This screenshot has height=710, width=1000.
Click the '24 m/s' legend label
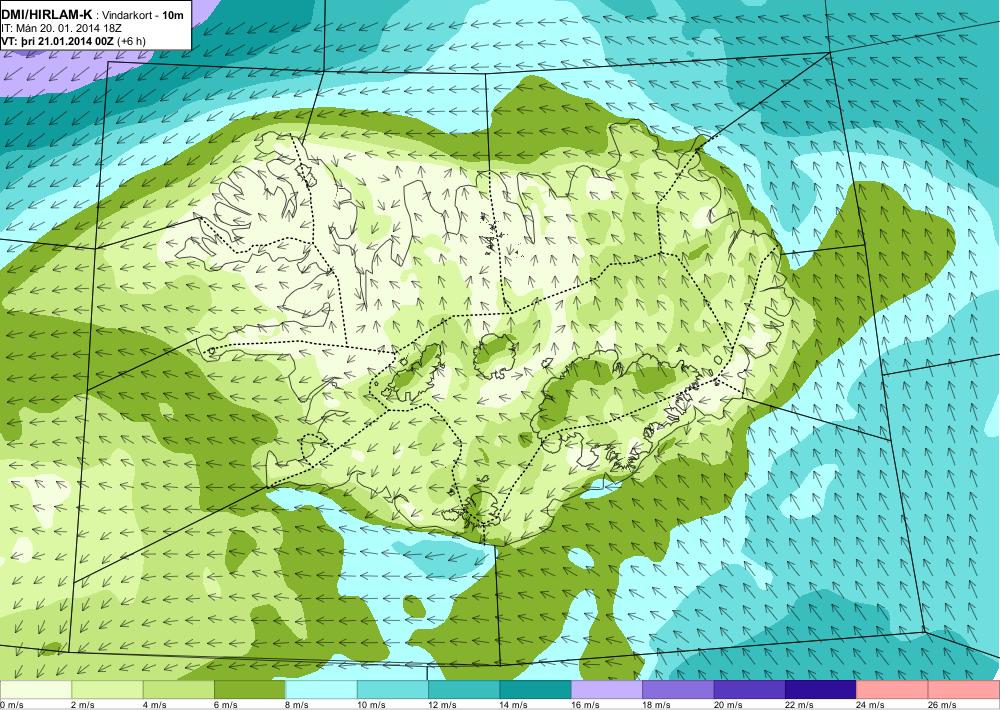coord(871,705)
